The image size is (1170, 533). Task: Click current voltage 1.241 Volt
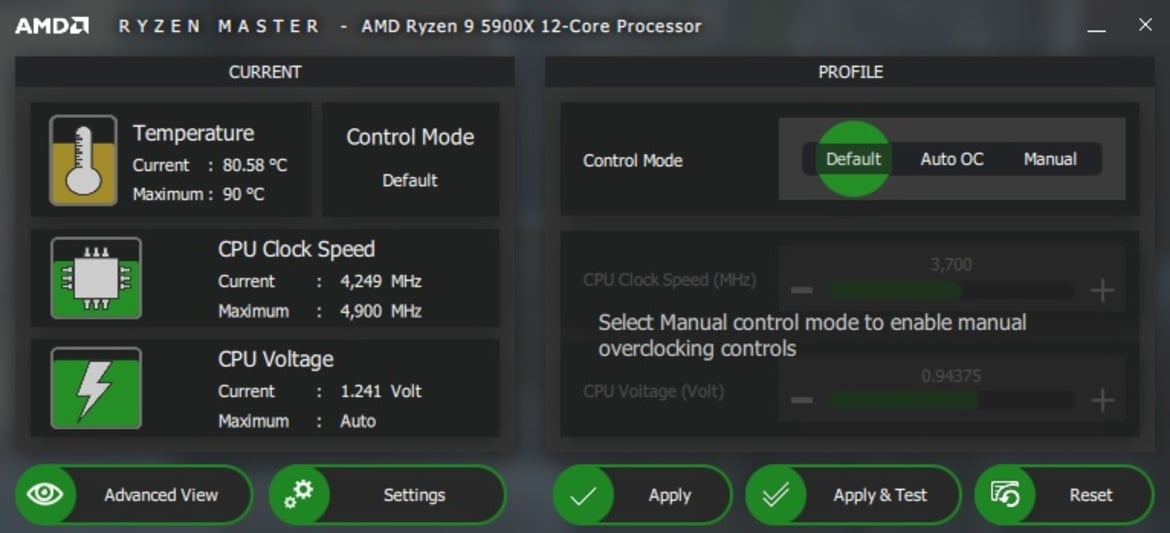coord(381,391)
